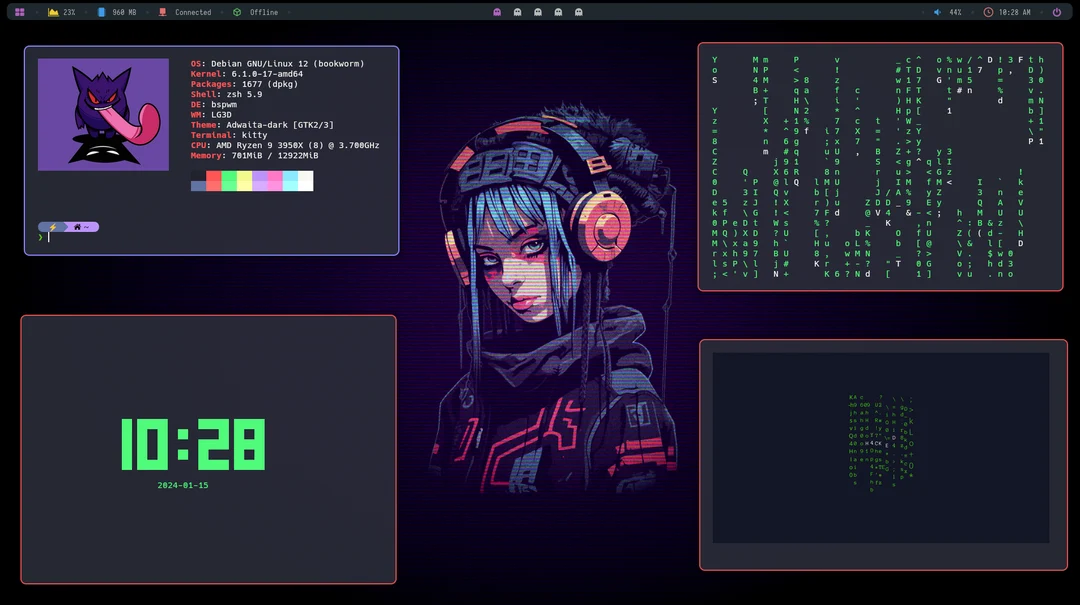Mute audio by clicking the 44% volume indicator
This screenshot has height=605, width=1080.
956,12
